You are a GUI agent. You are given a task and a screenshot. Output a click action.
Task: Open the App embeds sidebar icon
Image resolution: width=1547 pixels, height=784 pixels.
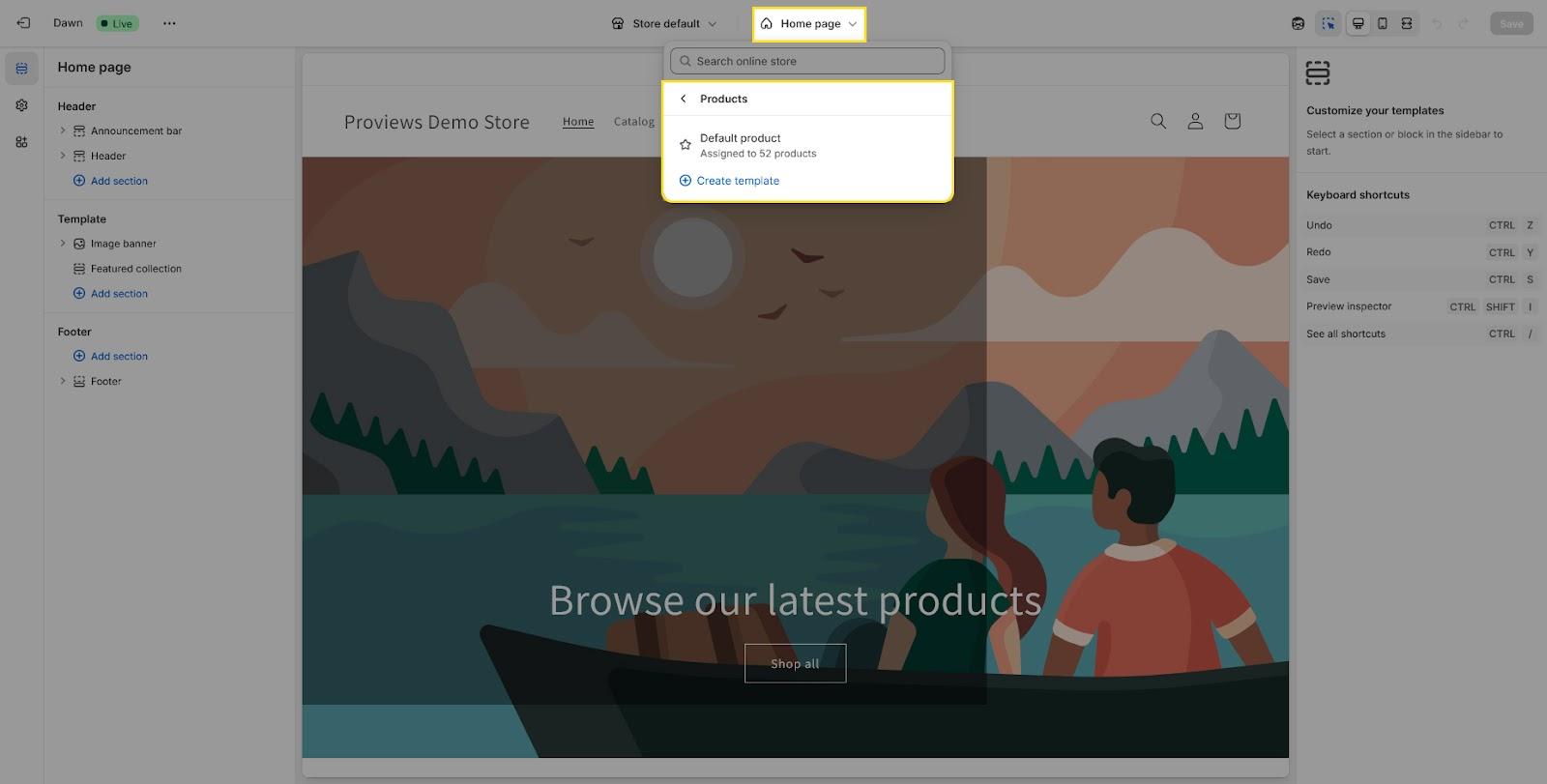(x=21, y=142)
